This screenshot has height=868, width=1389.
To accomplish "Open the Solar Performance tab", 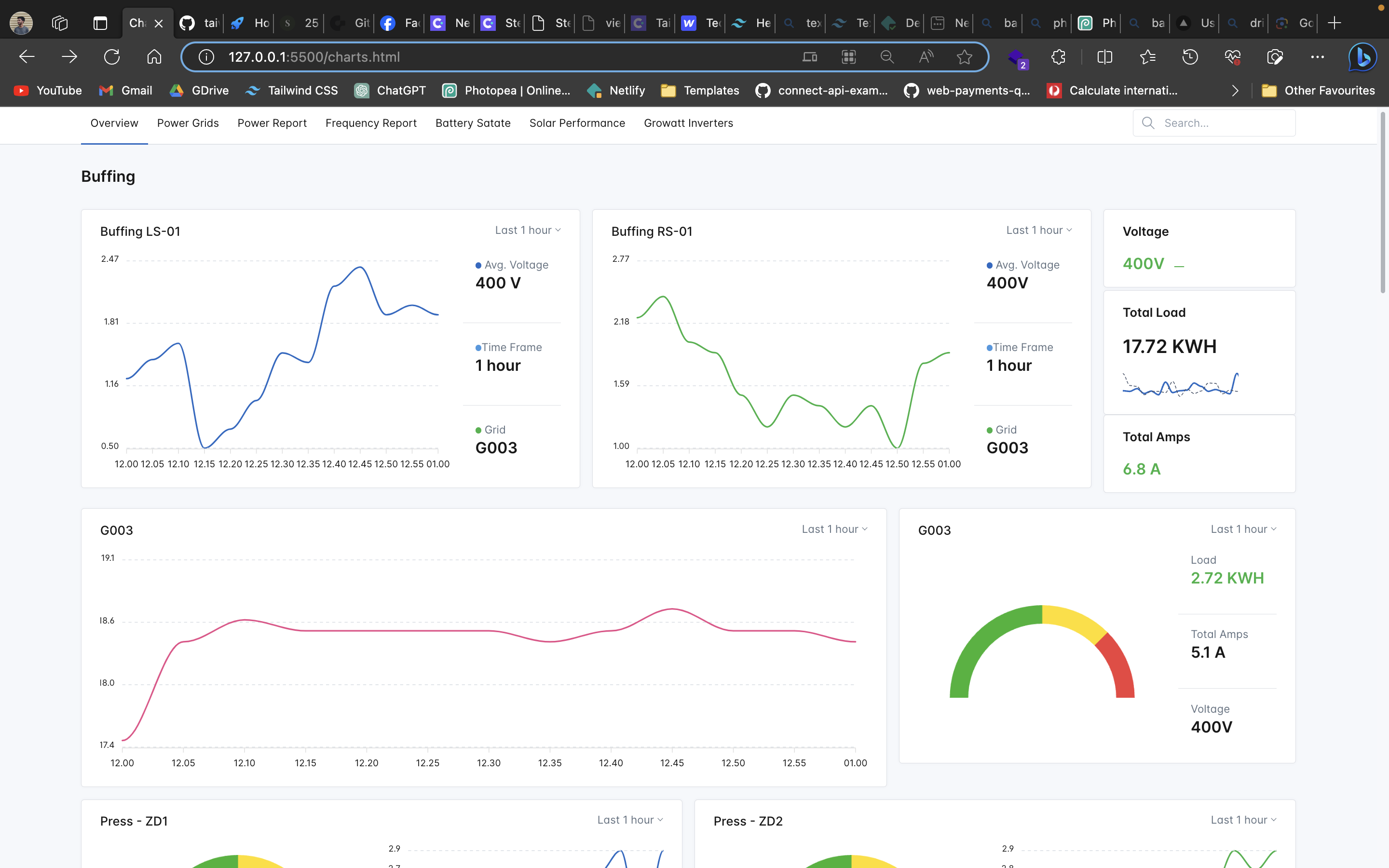I will [577, 123].
